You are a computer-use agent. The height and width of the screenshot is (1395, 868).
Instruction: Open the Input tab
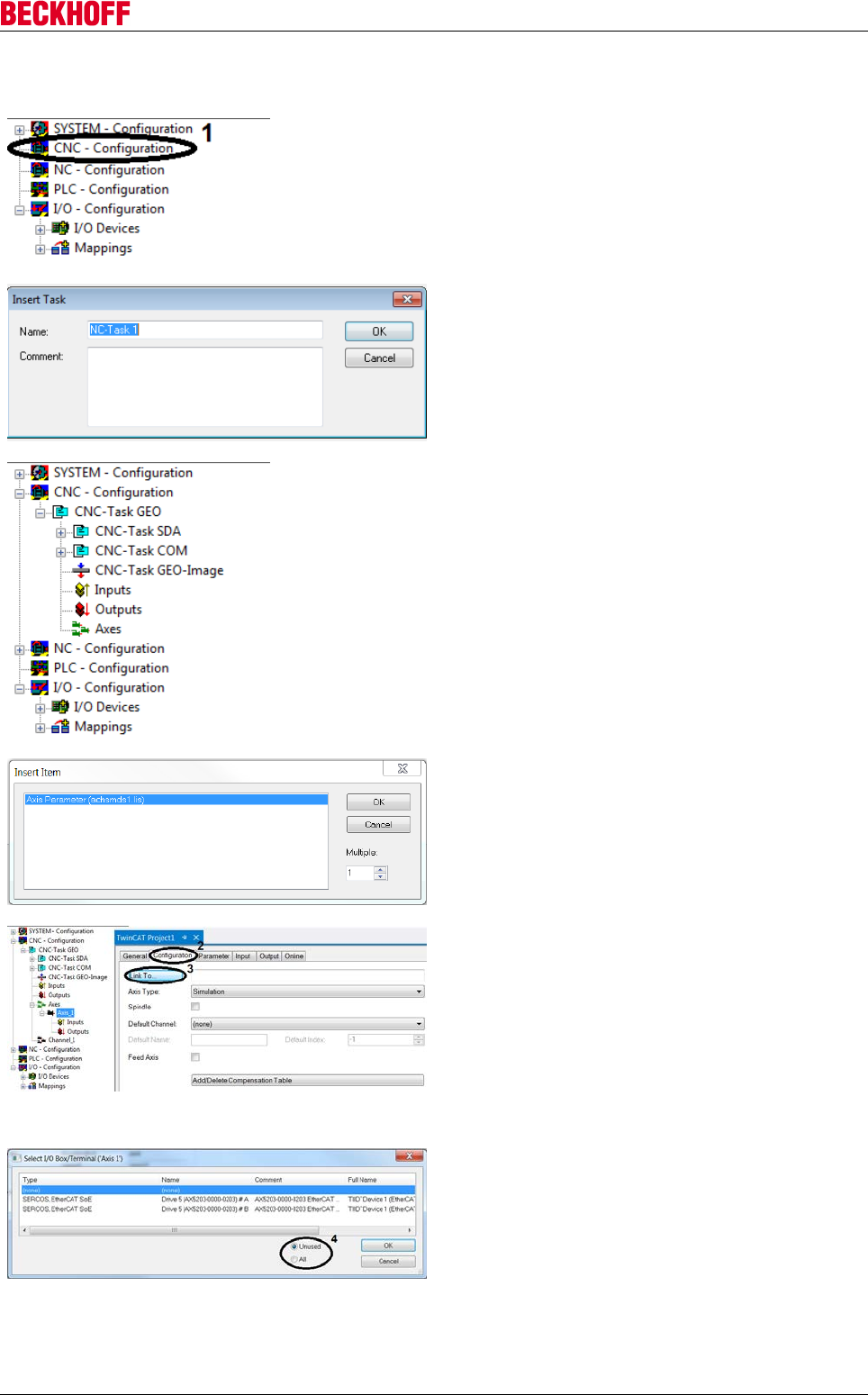click(x=243, y=956)
